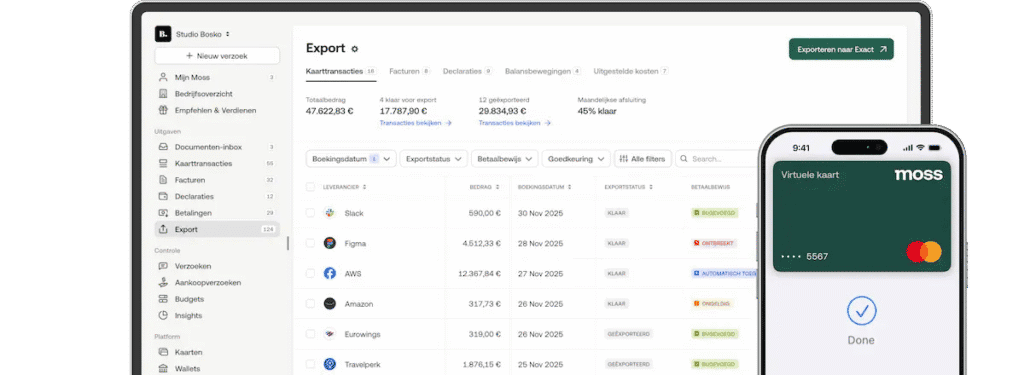Click the Ongeldig badge in Amazon row

(x=712, y=304)
